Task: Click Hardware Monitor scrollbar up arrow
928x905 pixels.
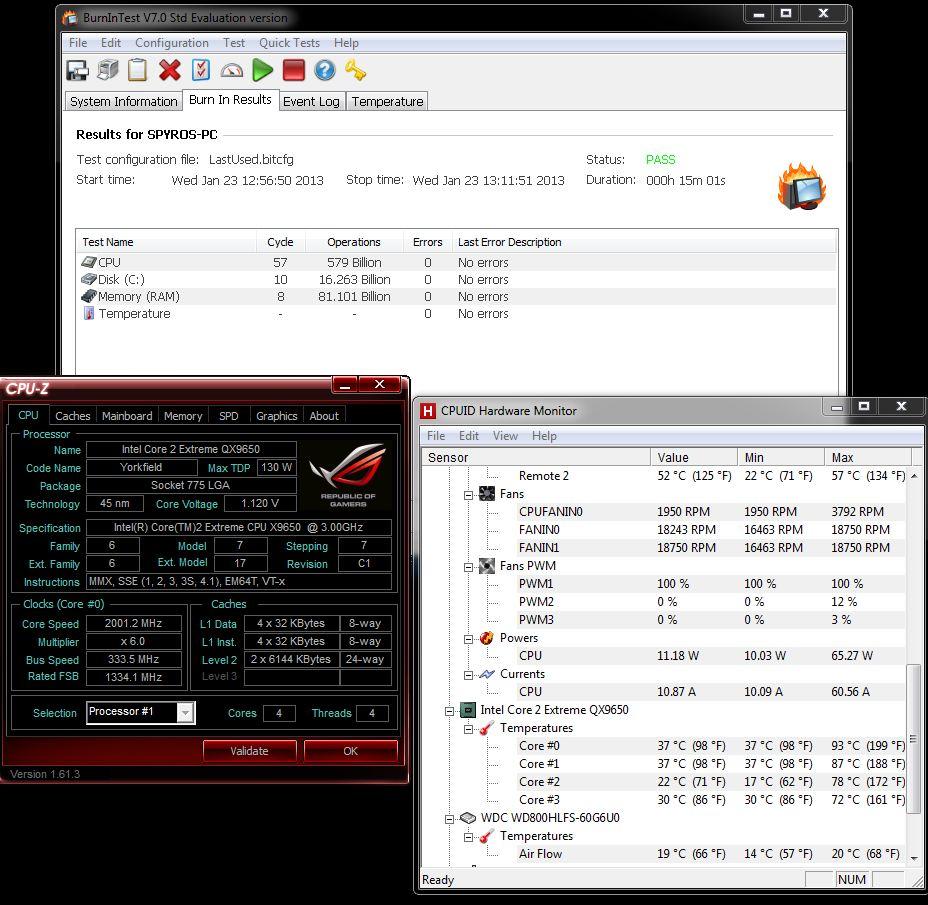Action: [914, 476]
